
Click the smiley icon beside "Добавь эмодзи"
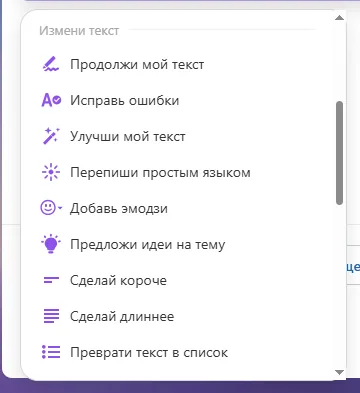51,208
